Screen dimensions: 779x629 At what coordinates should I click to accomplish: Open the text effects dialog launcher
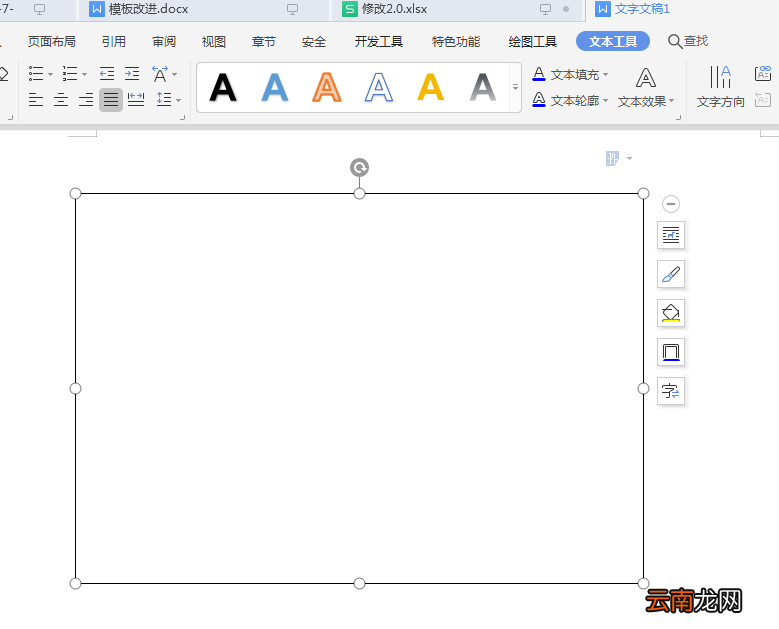679,118
